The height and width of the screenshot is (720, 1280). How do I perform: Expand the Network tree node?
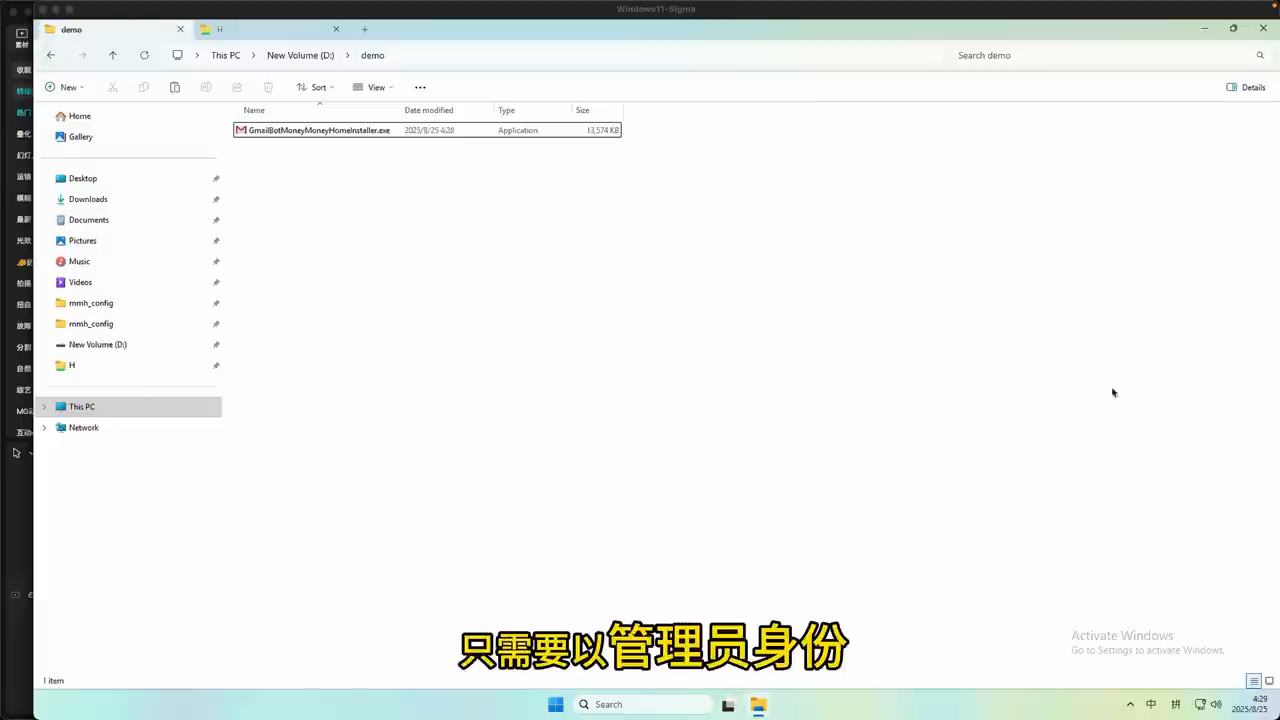(x=44, y=428)
